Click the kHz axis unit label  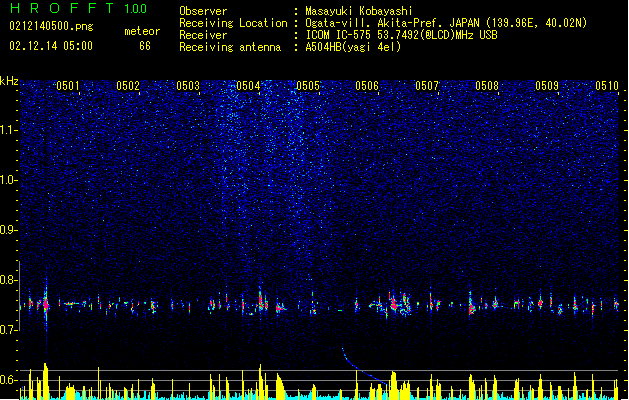(9, 81)
